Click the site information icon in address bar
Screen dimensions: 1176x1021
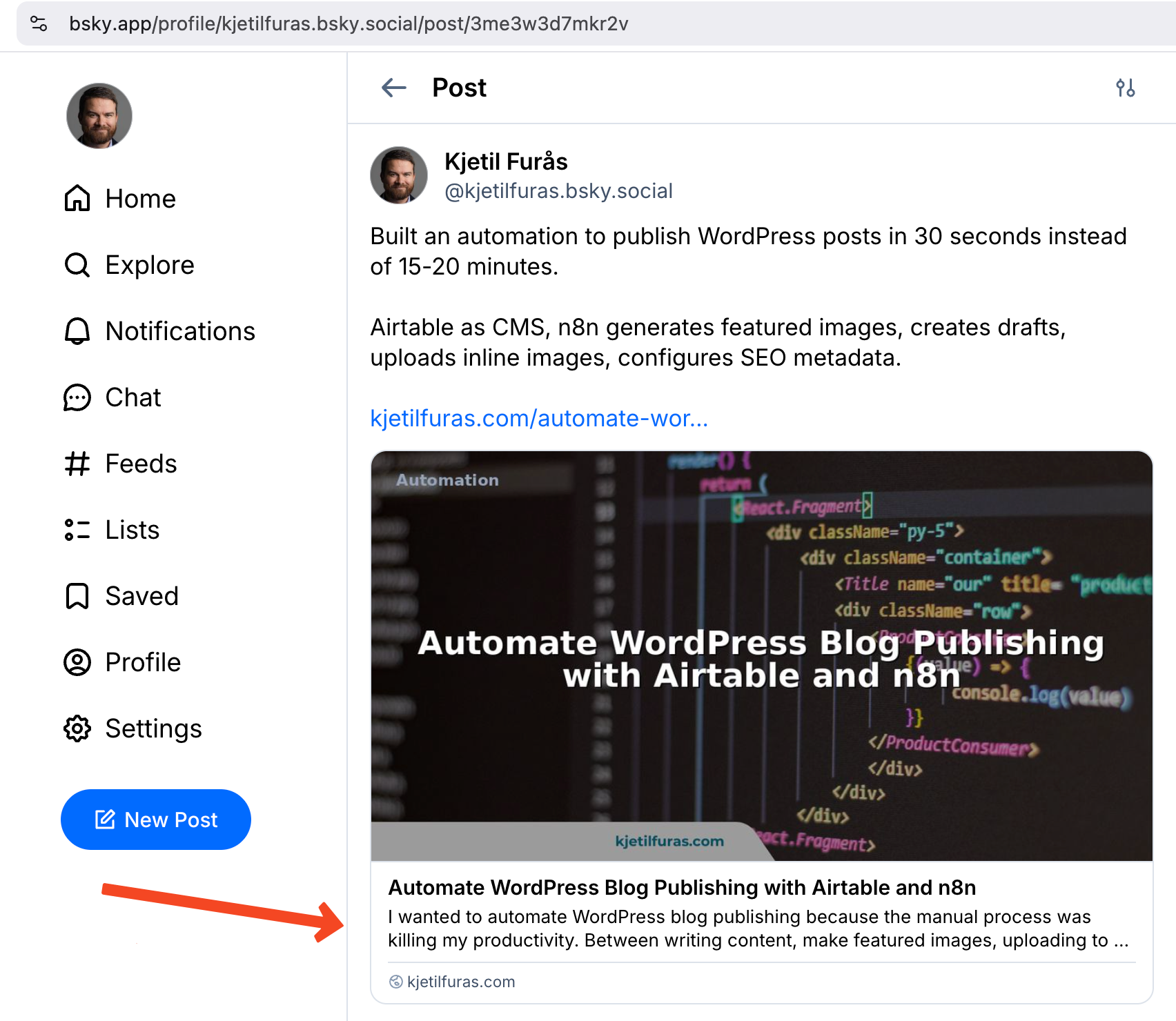click(39, 24)
